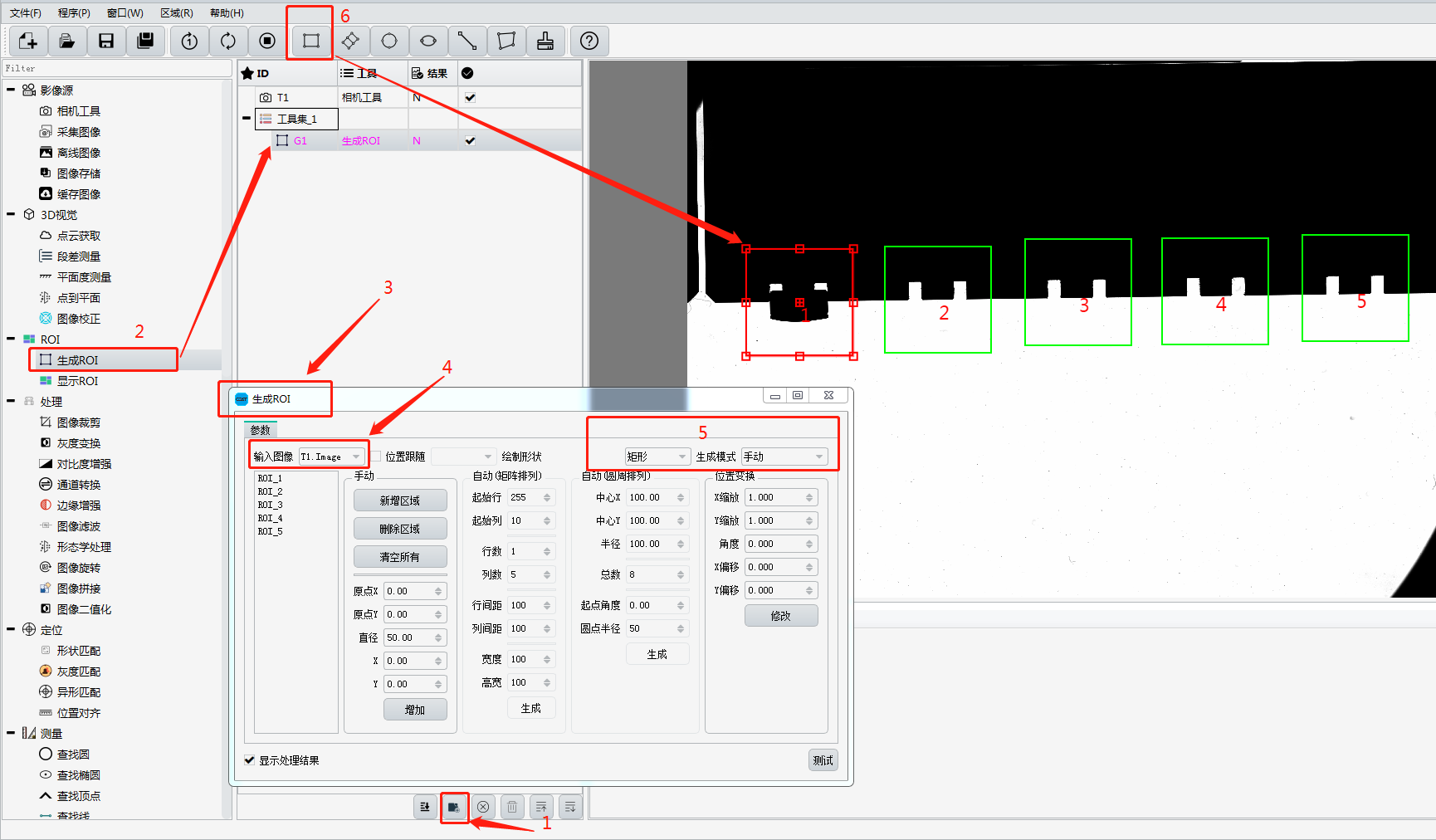
Task: Select the line drawing tool
Action: coord(467,41)
